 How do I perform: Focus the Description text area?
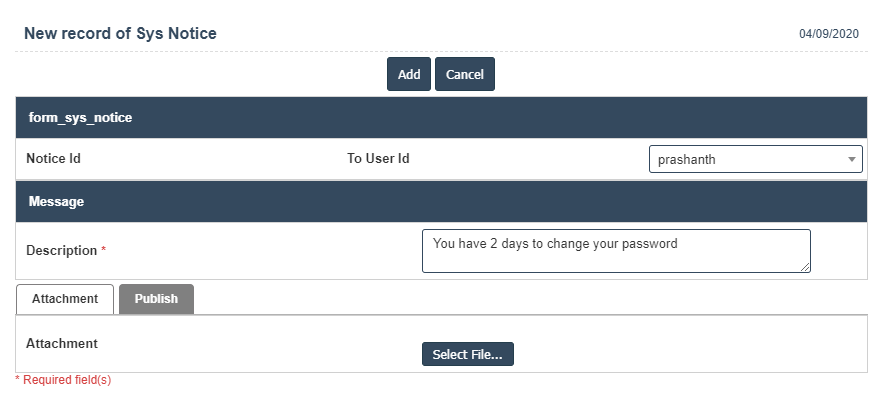coord(615,250)
